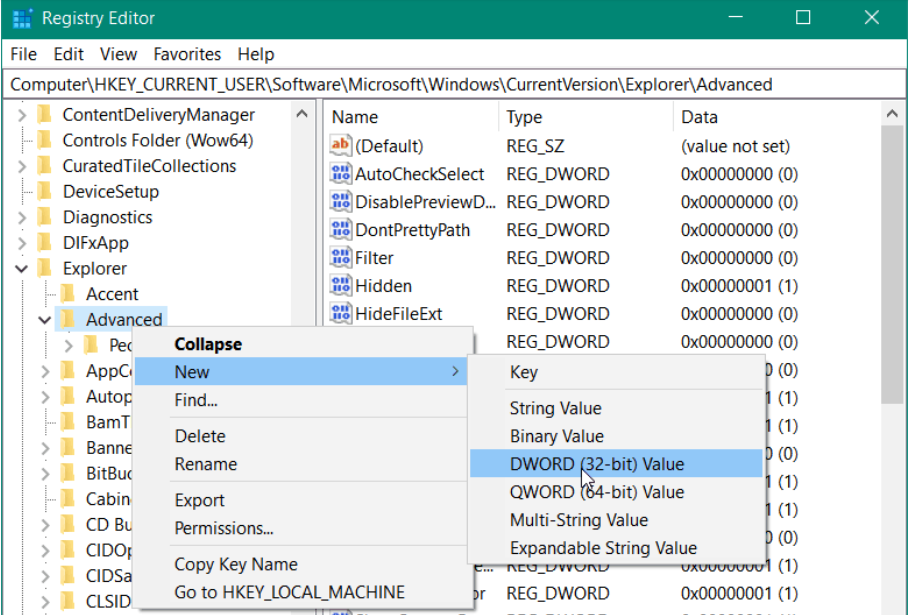The image size is (909, 615).
Task: Click the folder icon next to Diagnostics
Action: click(x=44, y=217)
